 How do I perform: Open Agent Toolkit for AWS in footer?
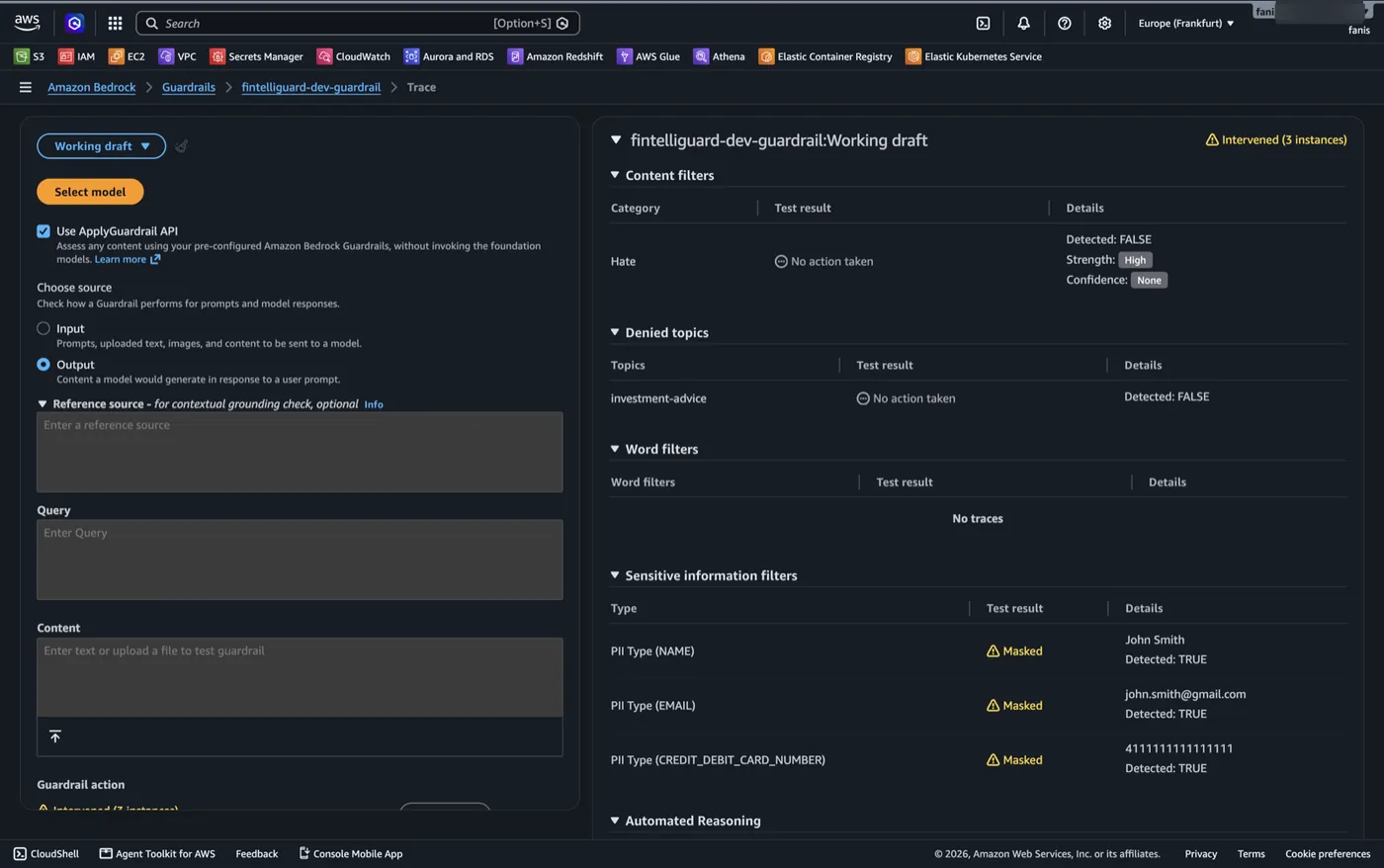click(x=157, y=853)
